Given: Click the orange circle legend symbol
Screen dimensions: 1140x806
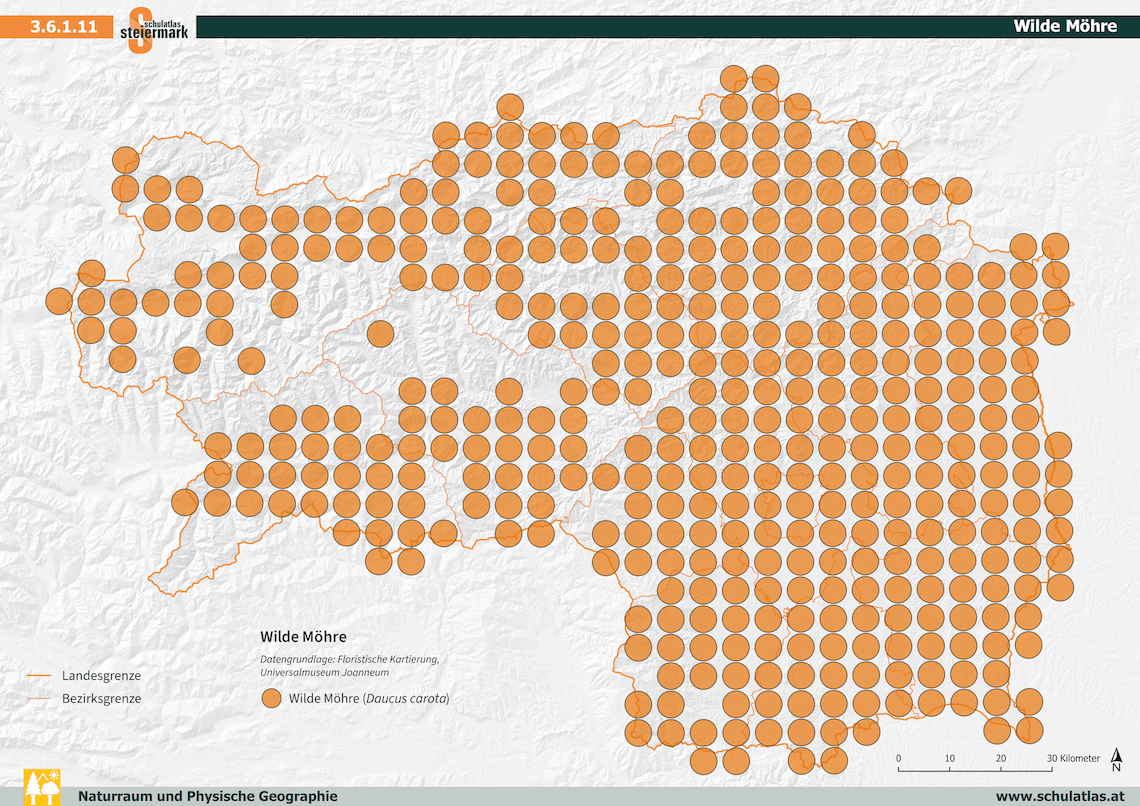Looking at the screenshot, I should (270, 699).
